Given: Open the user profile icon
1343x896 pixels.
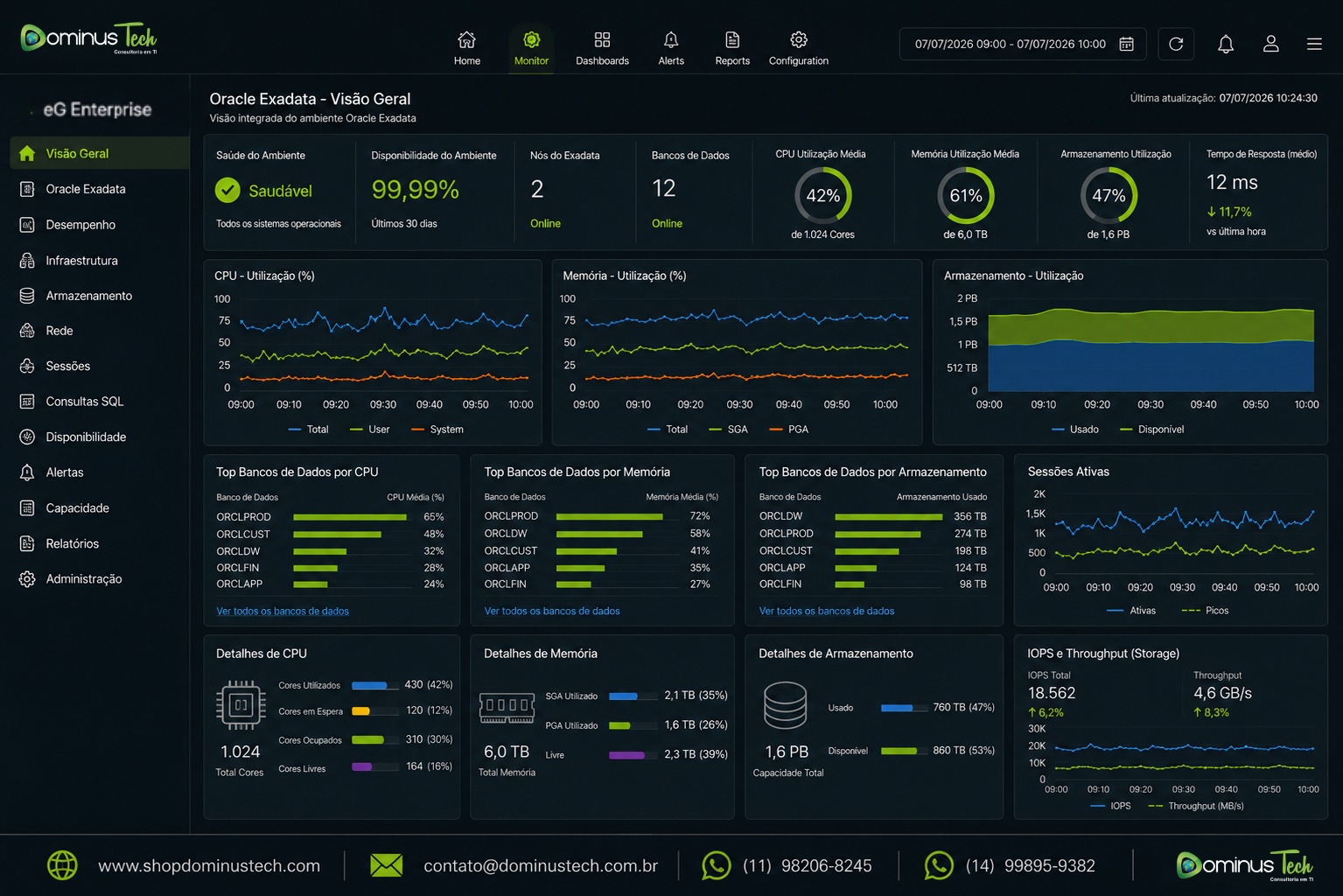Looking at the screenshot, I should [1271, 44].
